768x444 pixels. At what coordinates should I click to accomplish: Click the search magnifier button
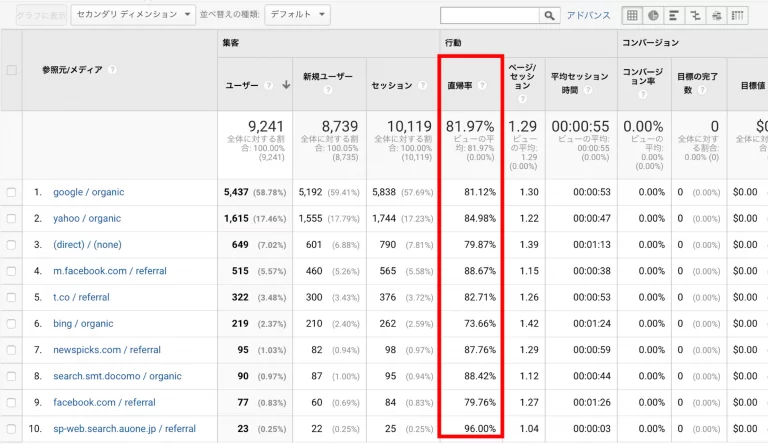click(x=550, y=16)
